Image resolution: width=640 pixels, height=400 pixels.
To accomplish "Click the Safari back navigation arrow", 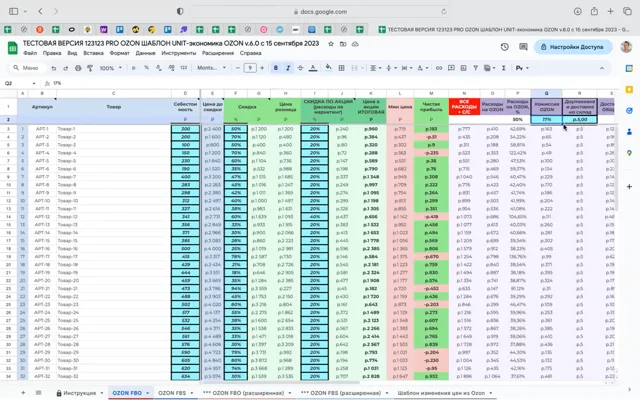I will (x=40, y=11).
